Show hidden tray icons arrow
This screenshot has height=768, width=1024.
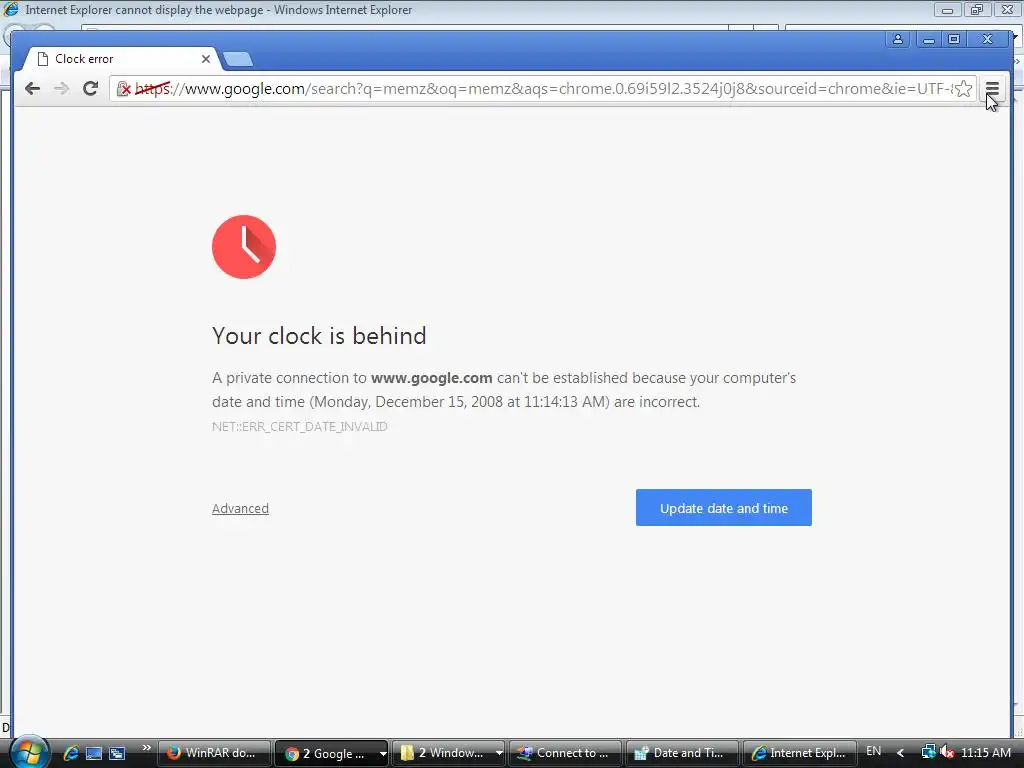(901, 752)
